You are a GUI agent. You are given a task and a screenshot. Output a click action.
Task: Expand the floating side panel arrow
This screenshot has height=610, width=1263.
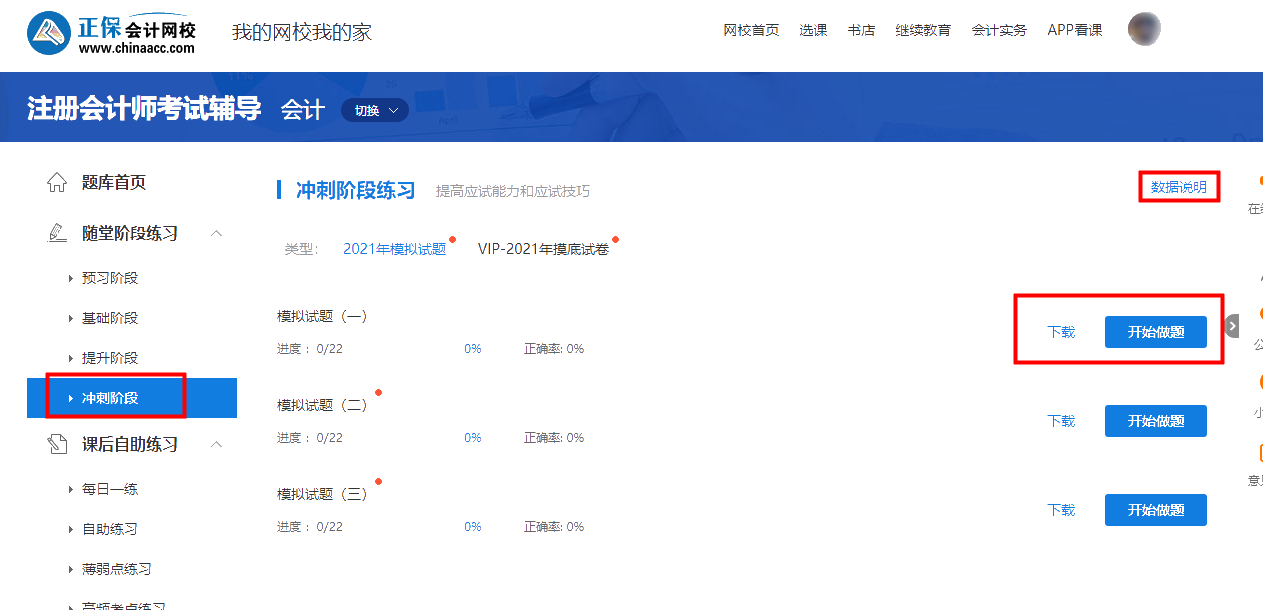point(1232,325)
